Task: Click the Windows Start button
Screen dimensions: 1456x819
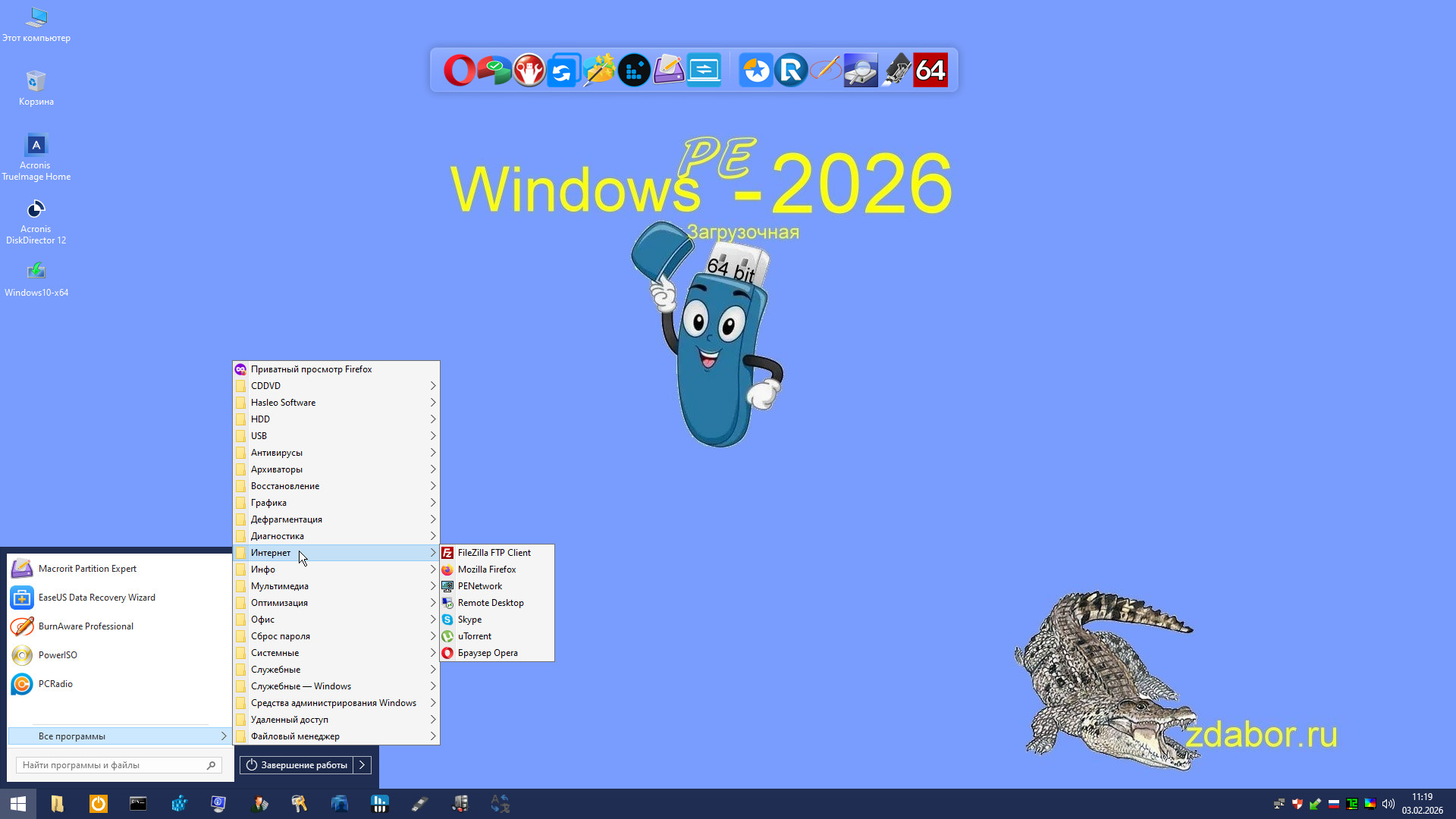Action: coord(18,804)
